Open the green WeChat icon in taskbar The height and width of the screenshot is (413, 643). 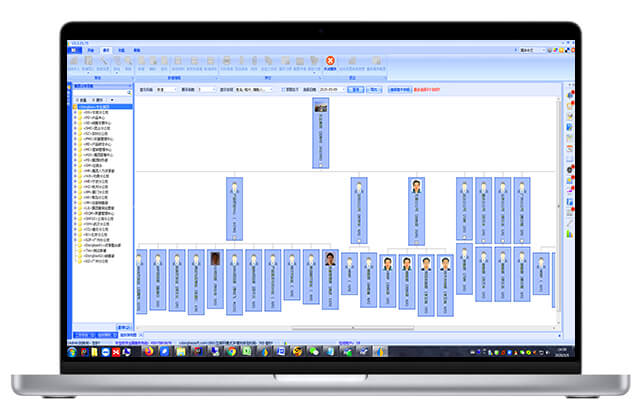tap(313, 351)
